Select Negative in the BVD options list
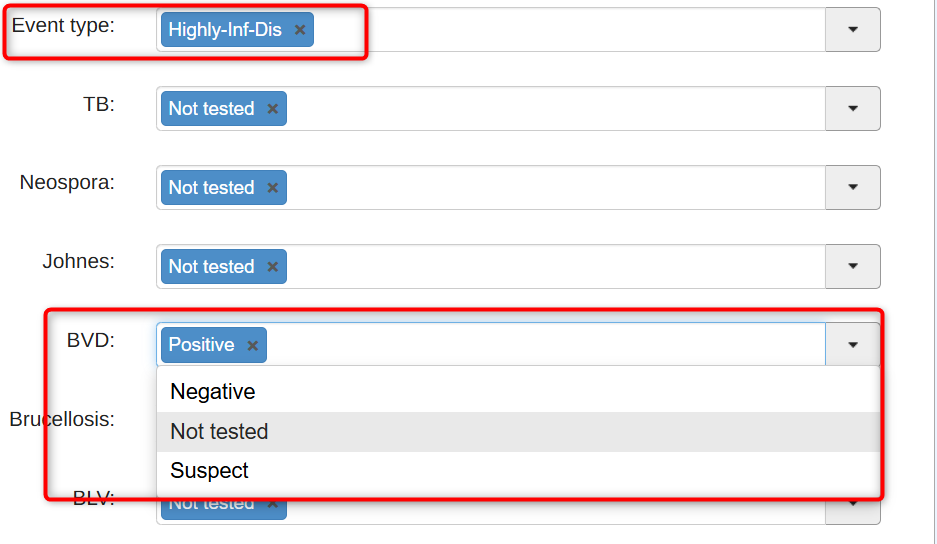 point(213,392)
